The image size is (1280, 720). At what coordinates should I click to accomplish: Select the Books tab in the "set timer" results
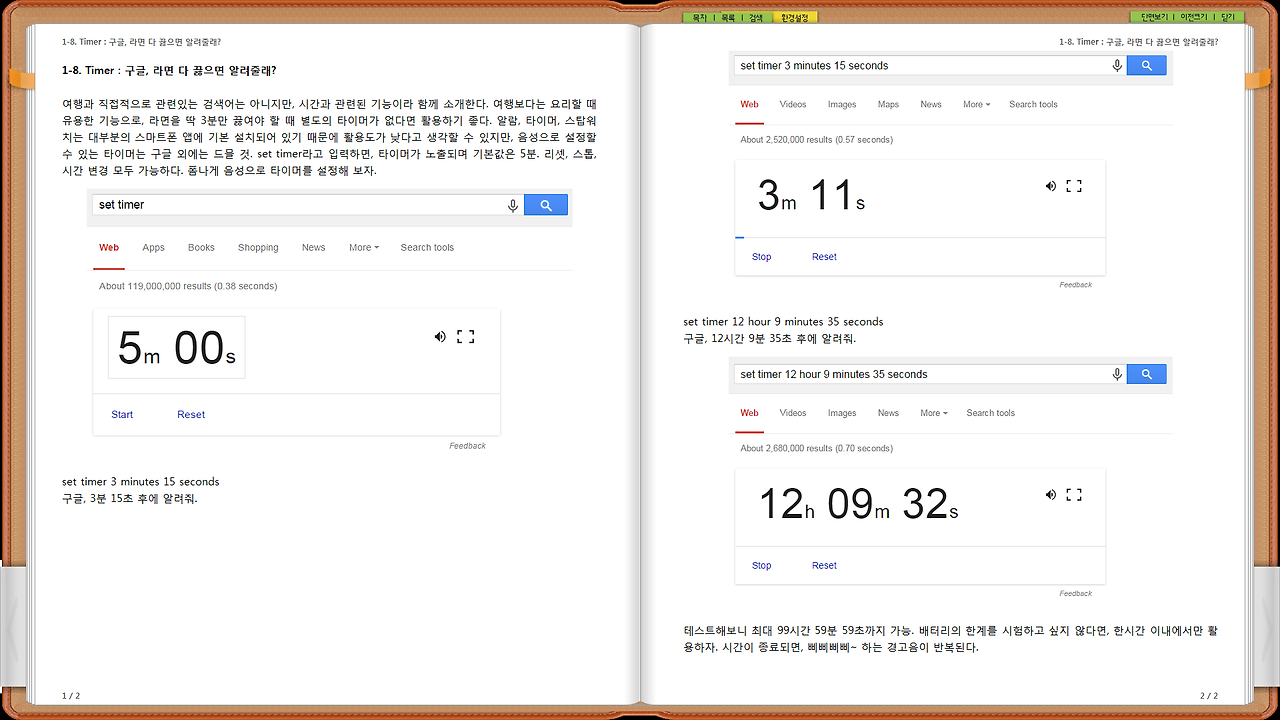201,248
